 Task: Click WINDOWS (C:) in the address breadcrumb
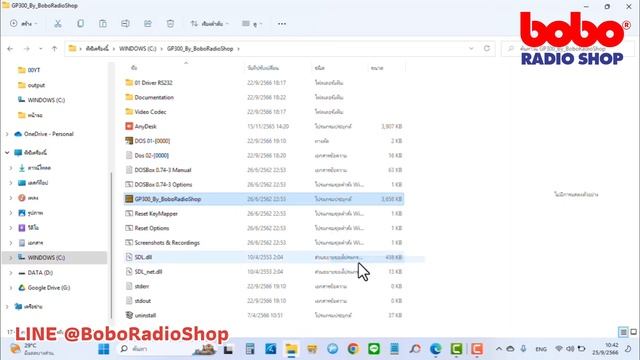click(x=138, y=49)
